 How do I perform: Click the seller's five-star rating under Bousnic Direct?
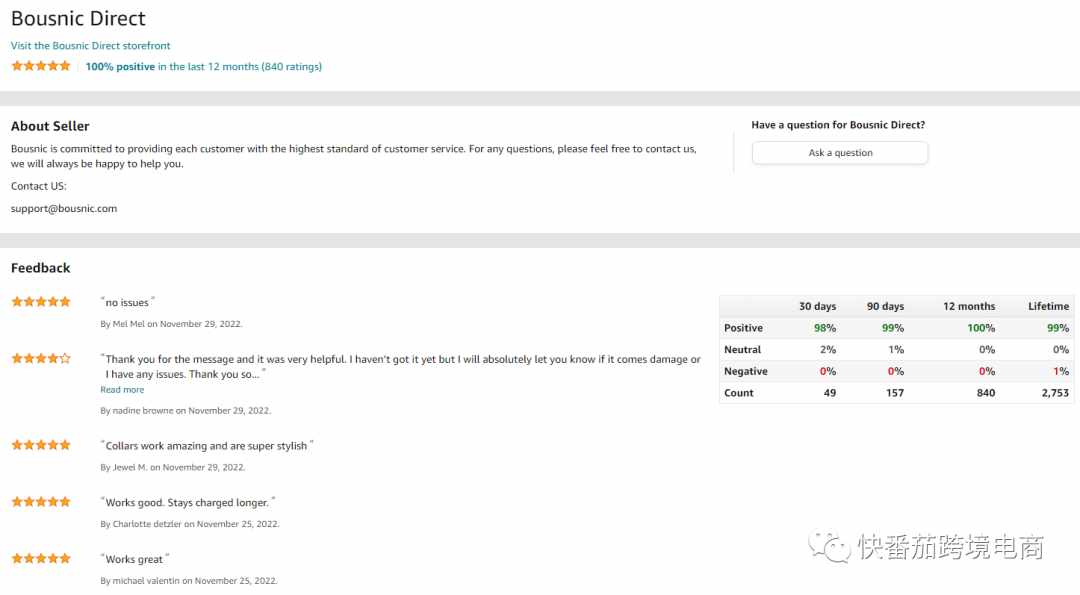[x=41, y=66]
